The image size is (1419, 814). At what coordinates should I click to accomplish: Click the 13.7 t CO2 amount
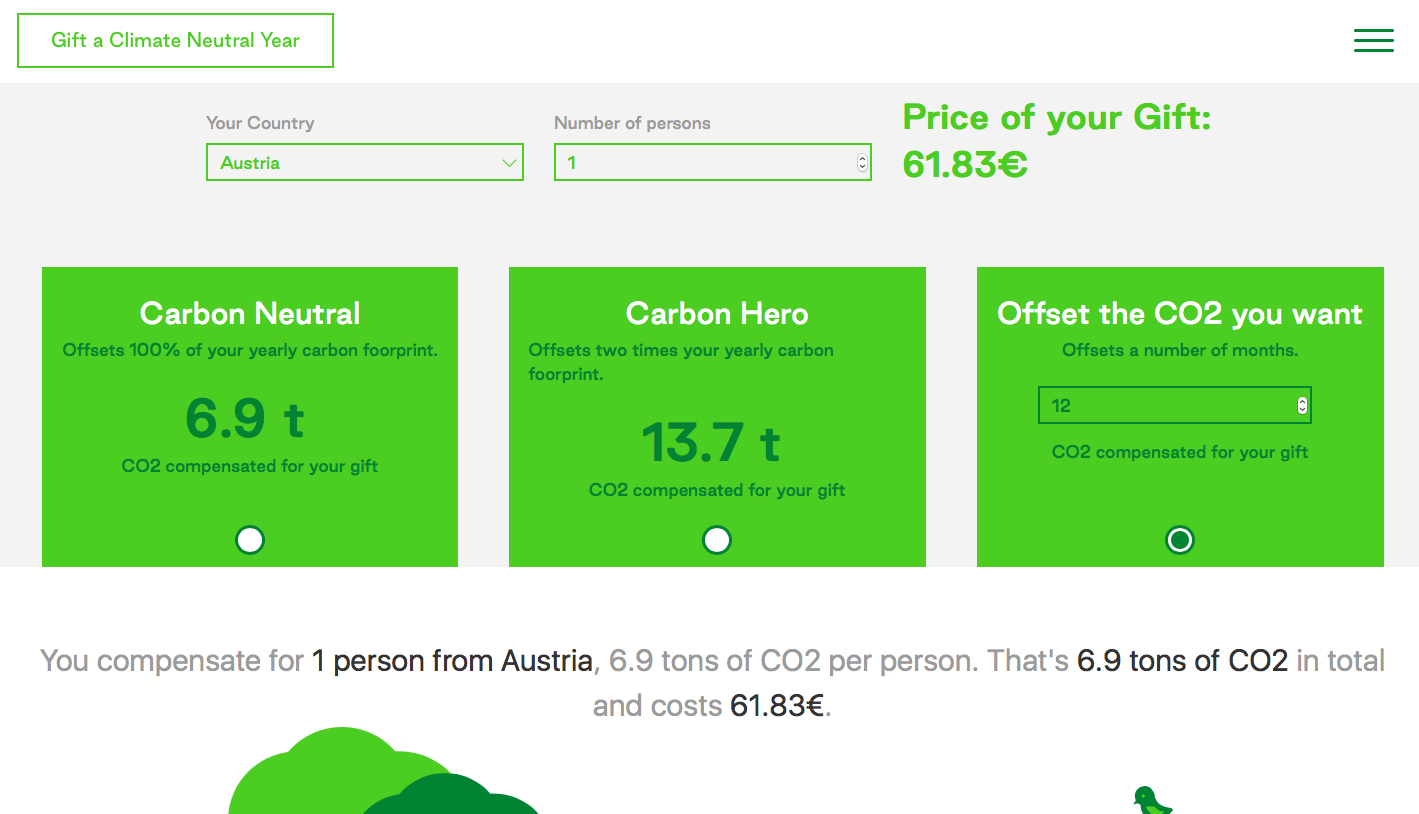pos(711,443)
